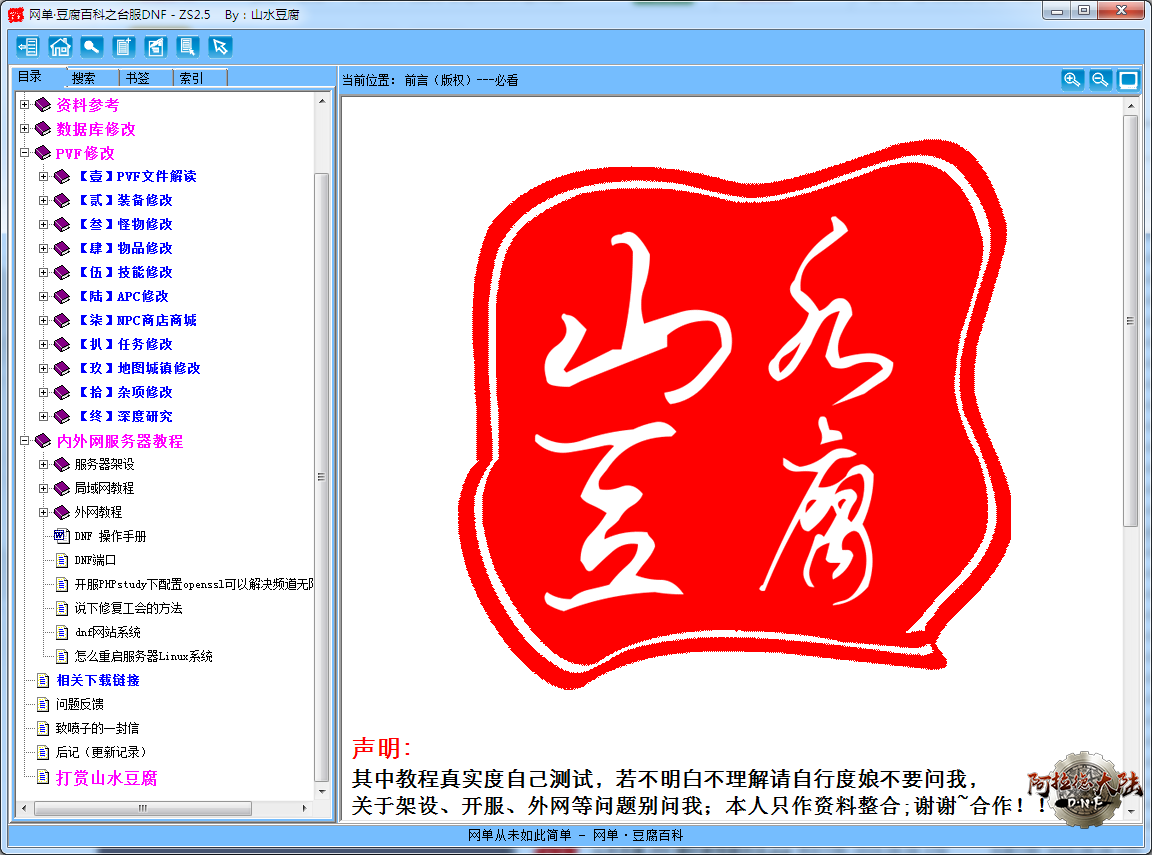Collapse the PVF修改 tree node
Image resolution: width=1152 pixels, height=855 pixels.
coord(25,153)
